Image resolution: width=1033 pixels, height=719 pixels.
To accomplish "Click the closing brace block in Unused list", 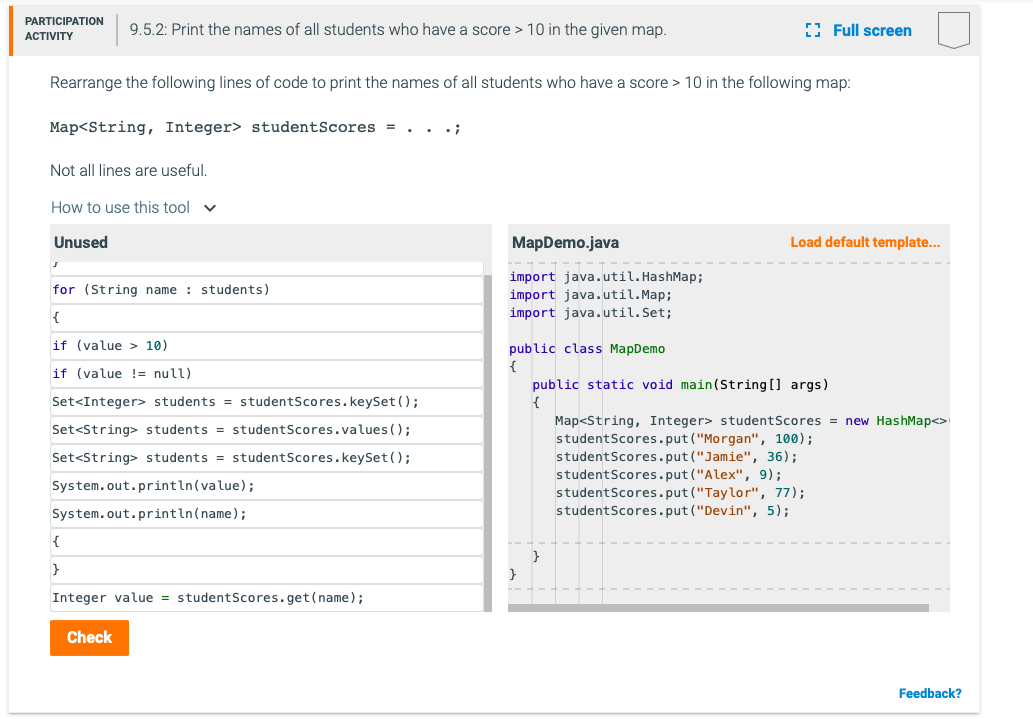I will tap(266, 570).
